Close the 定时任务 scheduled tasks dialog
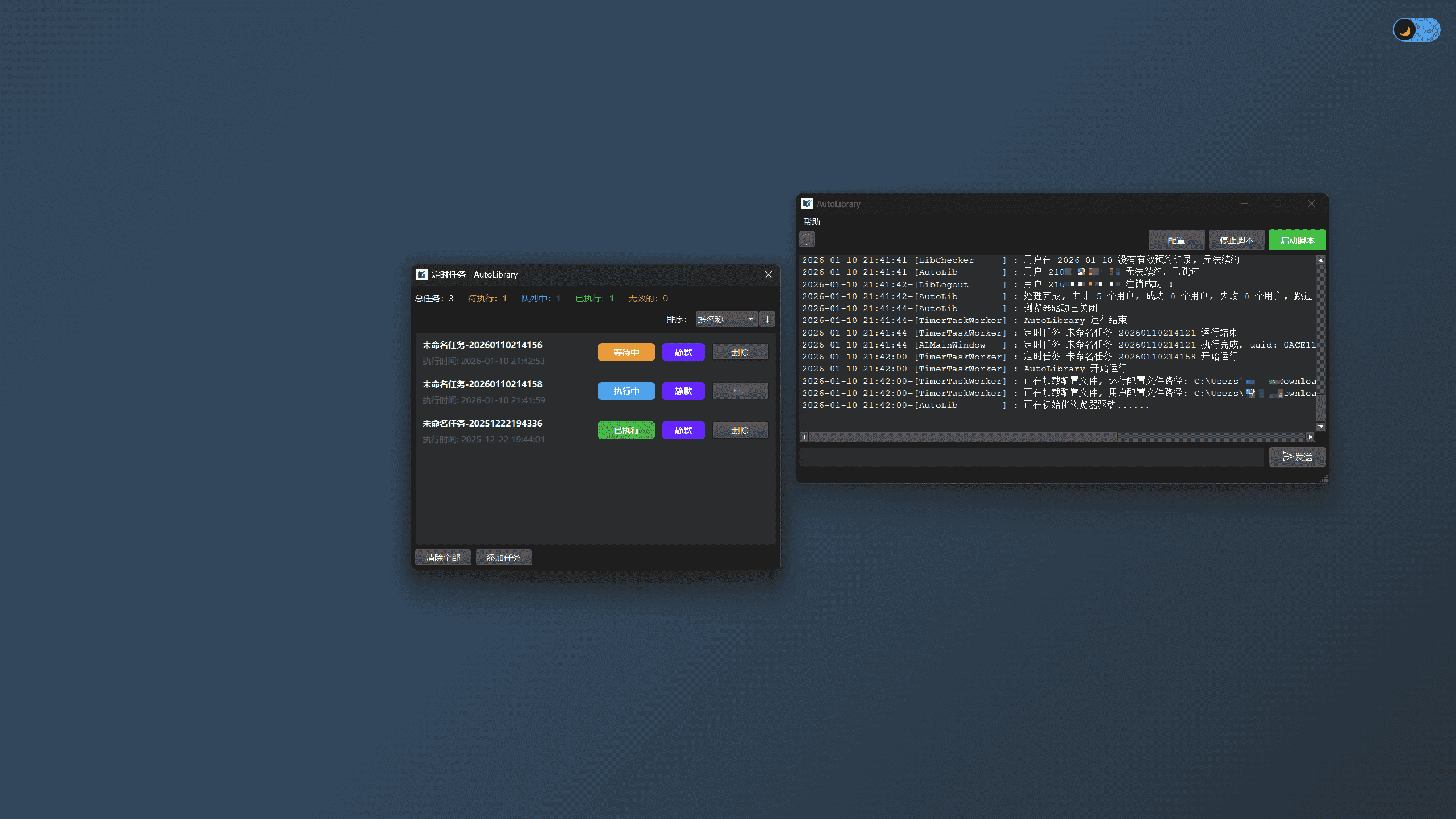Viewport: 1456px width, 819px height. click(768, 275)
